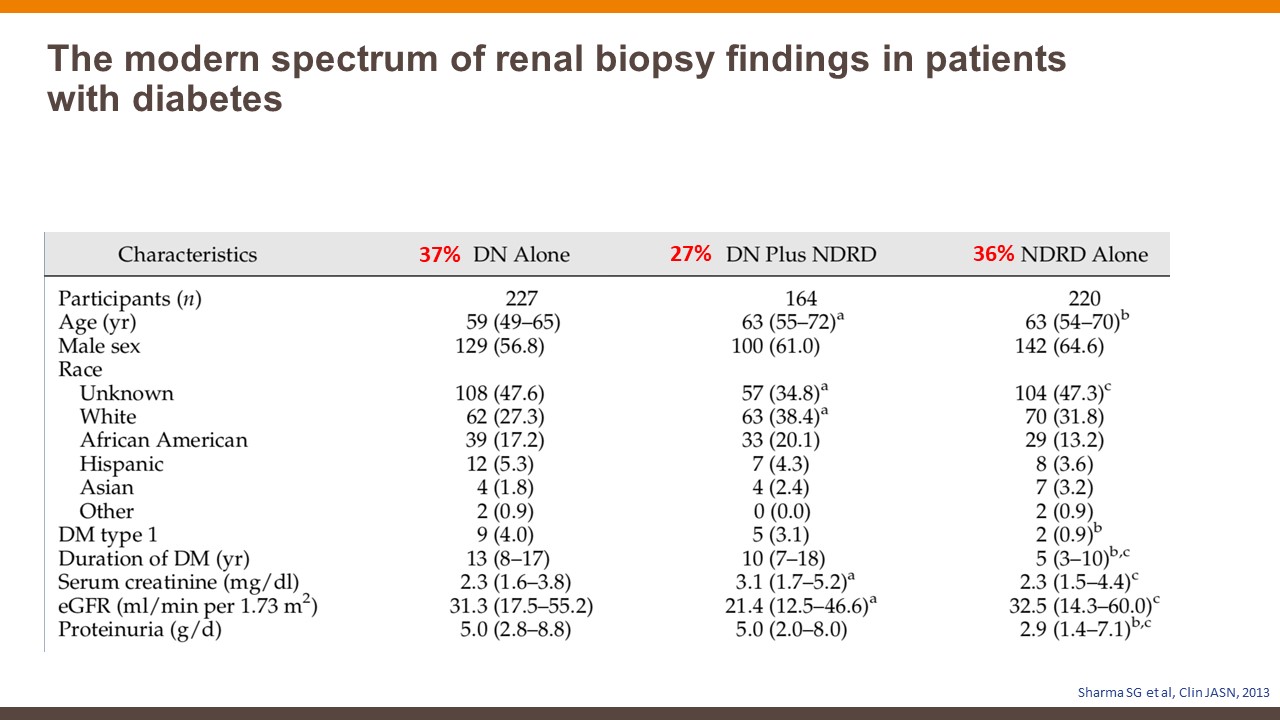Select the Male sex row label
Viewport: 1280px width, 720px height.
tap(99, 346)
